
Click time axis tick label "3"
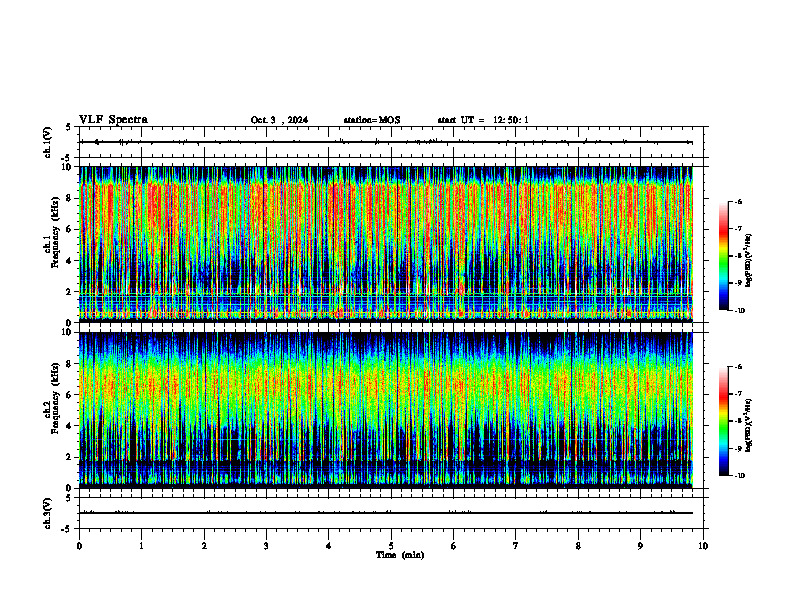(266, 546)
